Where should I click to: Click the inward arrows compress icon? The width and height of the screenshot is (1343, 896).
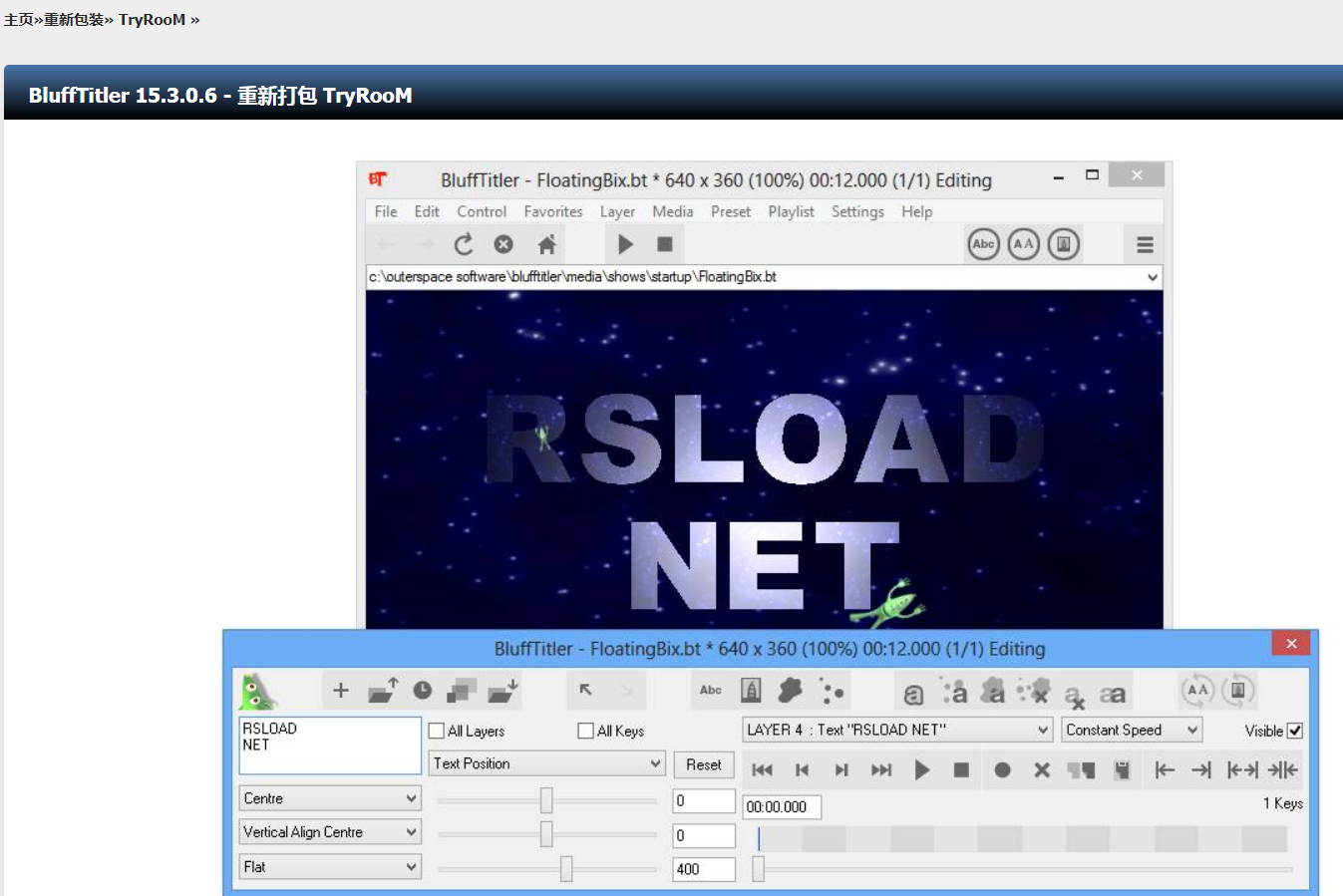pyautogui.click(x=1283, y=769)
